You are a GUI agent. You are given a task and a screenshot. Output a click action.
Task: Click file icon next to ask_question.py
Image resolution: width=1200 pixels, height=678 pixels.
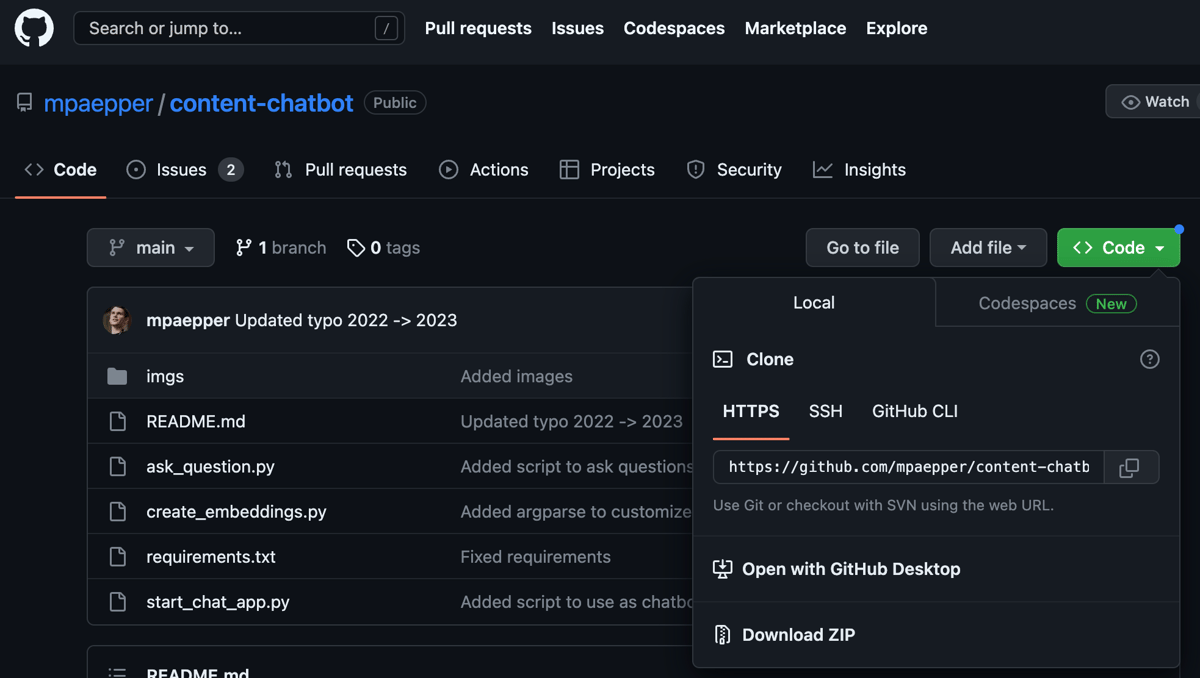click(117, 466)
